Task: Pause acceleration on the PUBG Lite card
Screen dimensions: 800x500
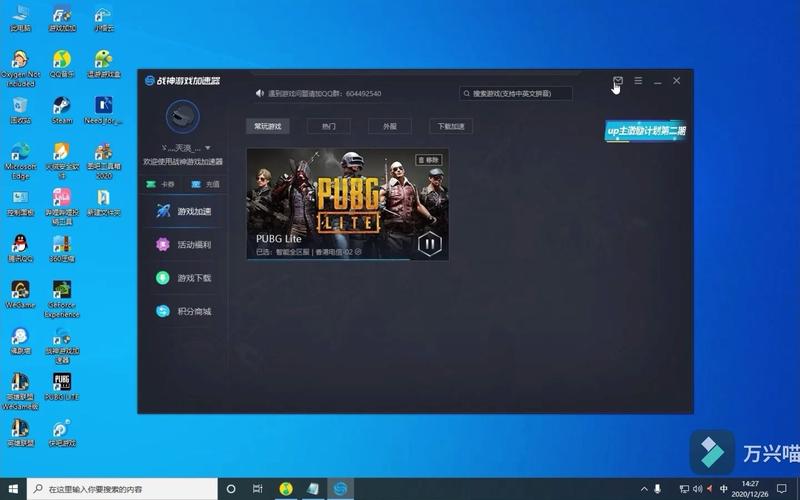Action: (x=430, y=243)
